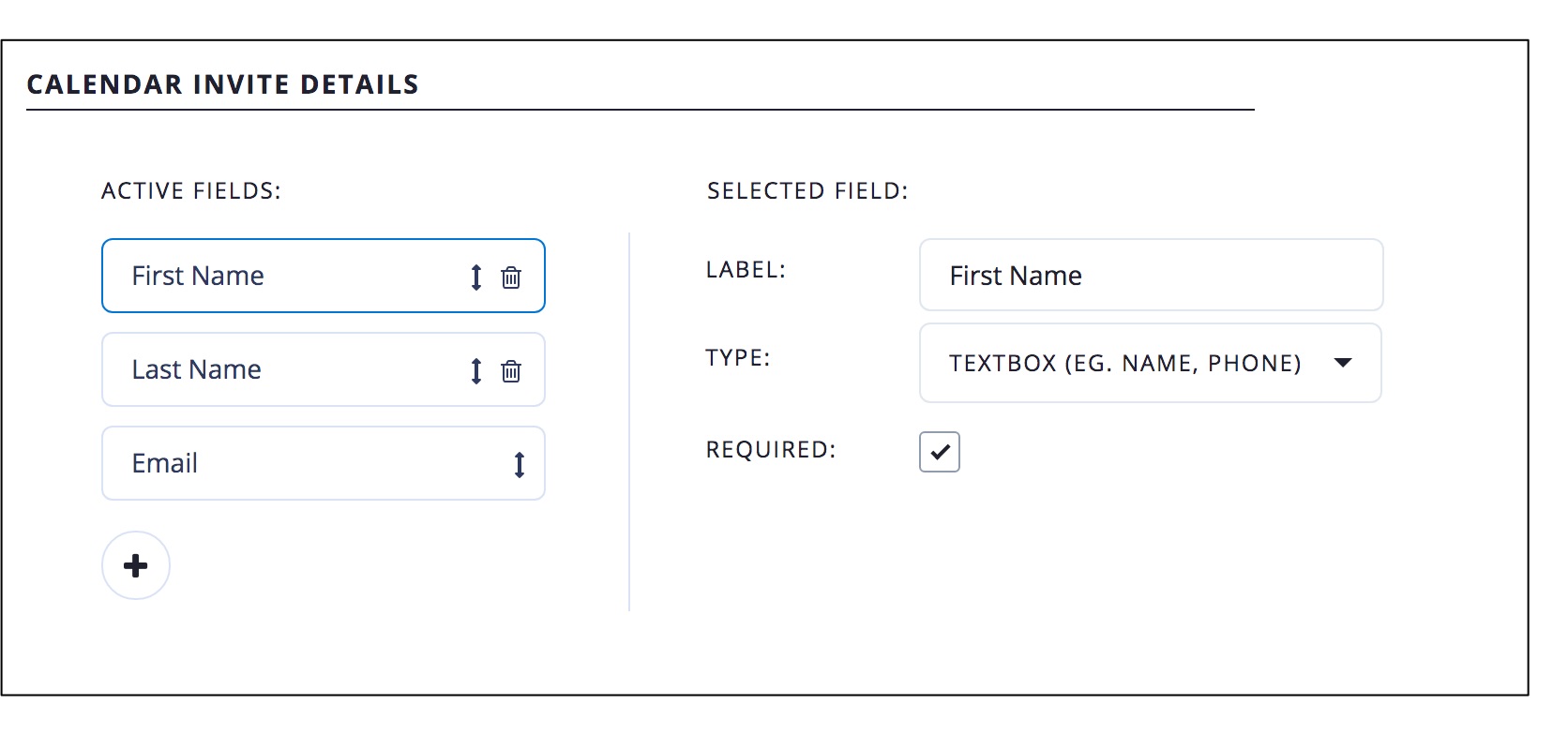
Task: Add a new field with plus button
Action: [x=136, y=565]
